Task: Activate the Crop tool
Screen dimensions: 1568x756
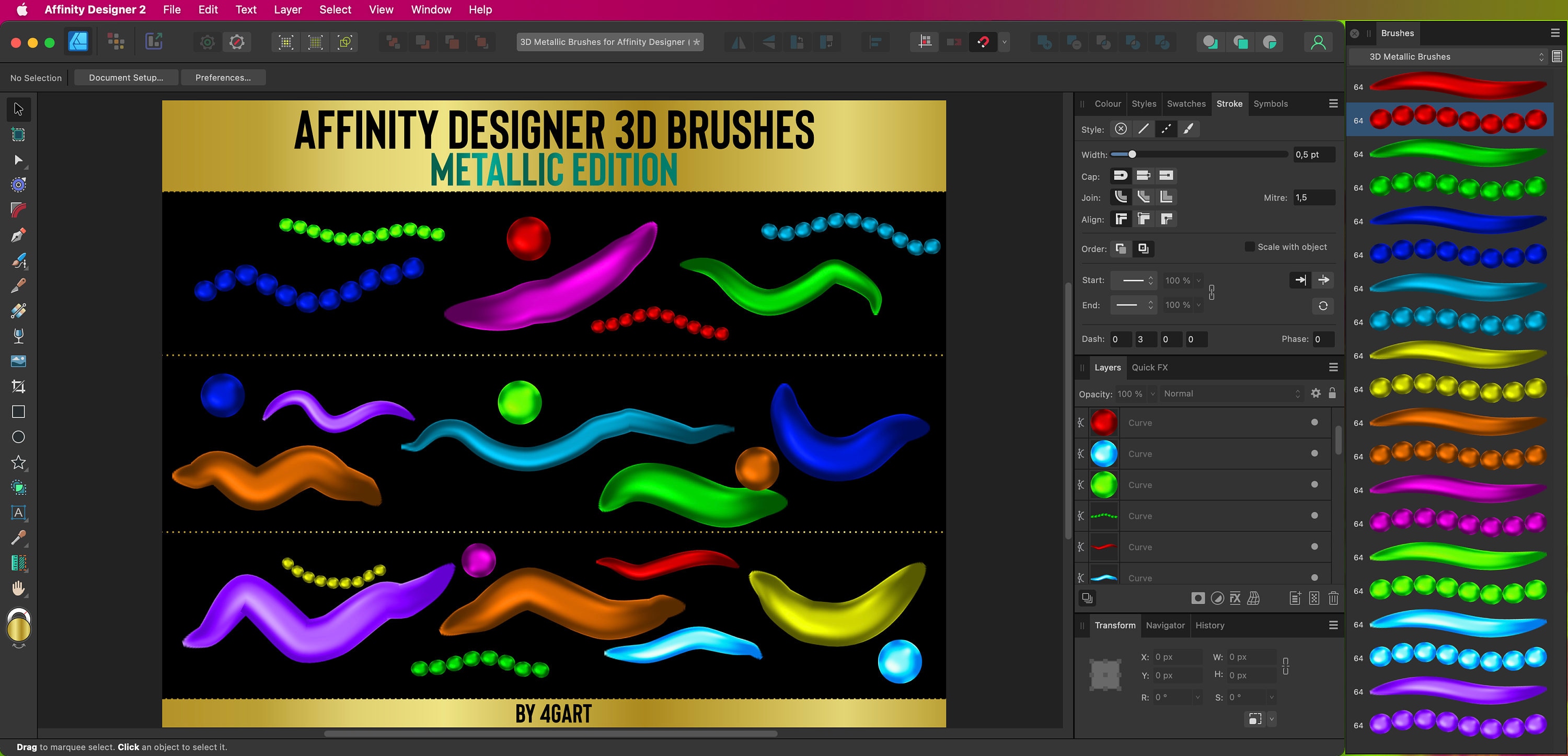Action: pos(18,386)
